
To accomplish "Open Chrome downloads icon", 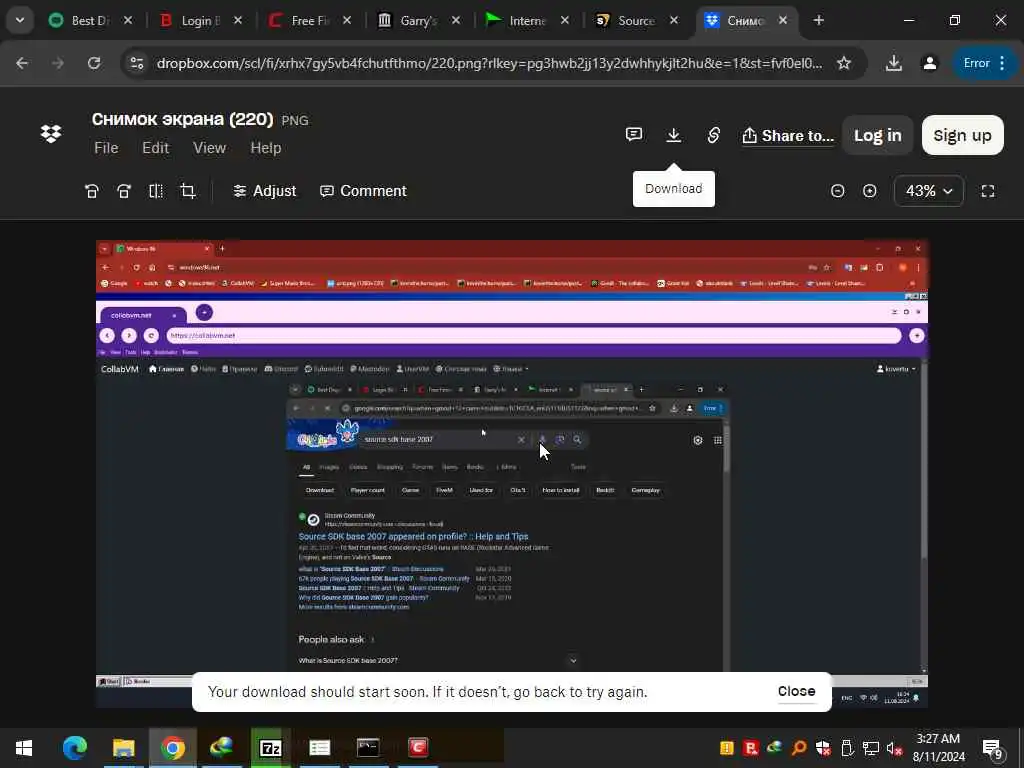I will coord(893,63).
